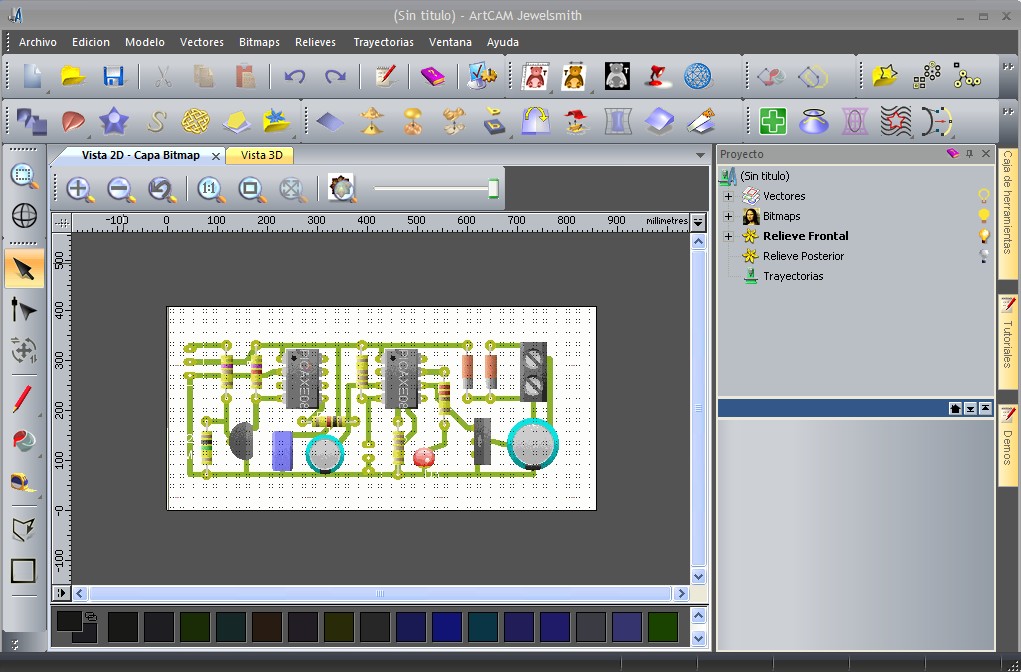Image resolution: width=1021 pixels, height=672 pixels.
Task: Click the relief contrast slider handle
Action: pyautogui.click(x=493, y=188)
